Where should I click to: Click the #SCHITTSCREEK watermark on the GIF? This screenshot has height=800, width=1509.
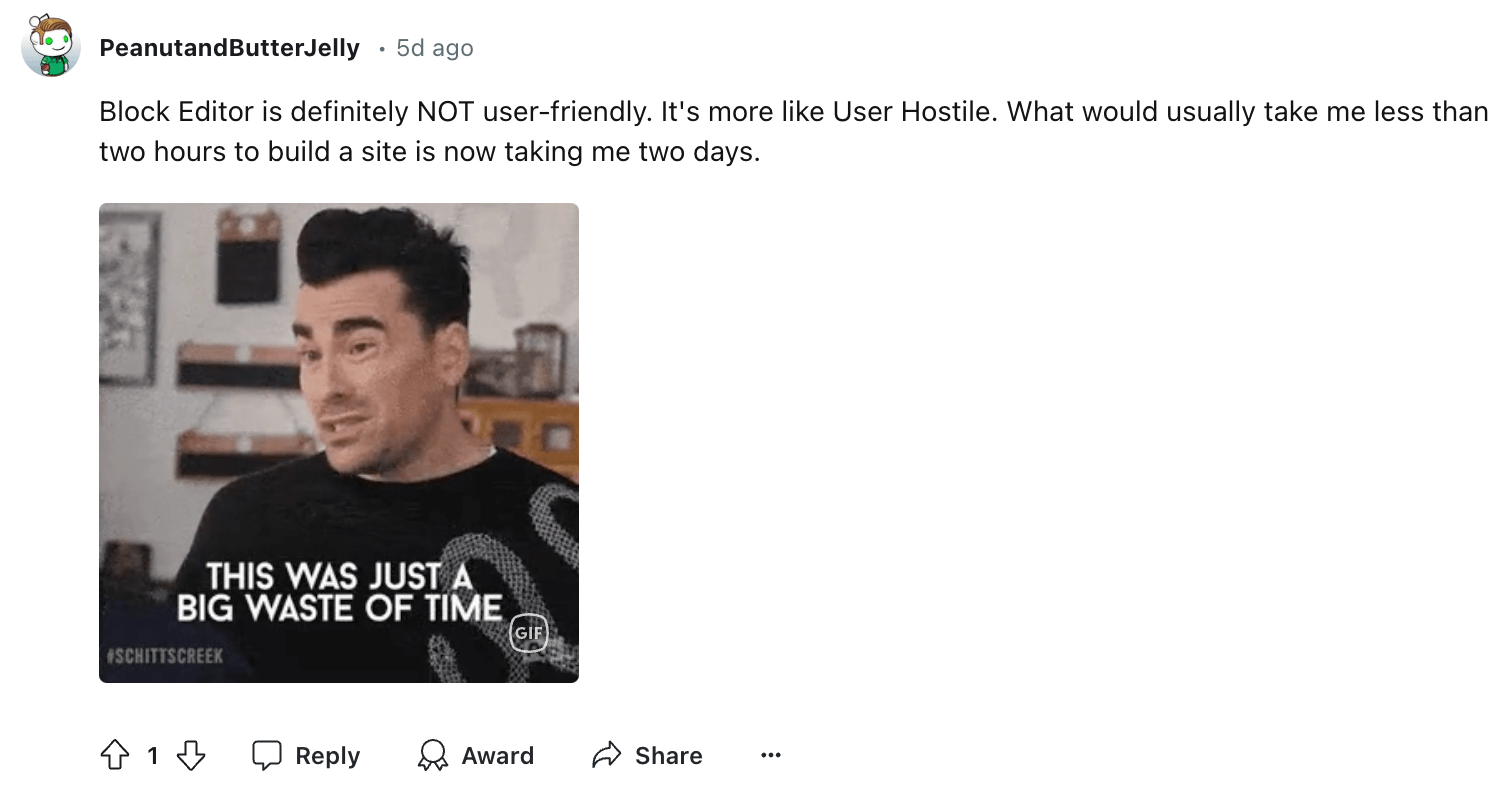[164, 656]
